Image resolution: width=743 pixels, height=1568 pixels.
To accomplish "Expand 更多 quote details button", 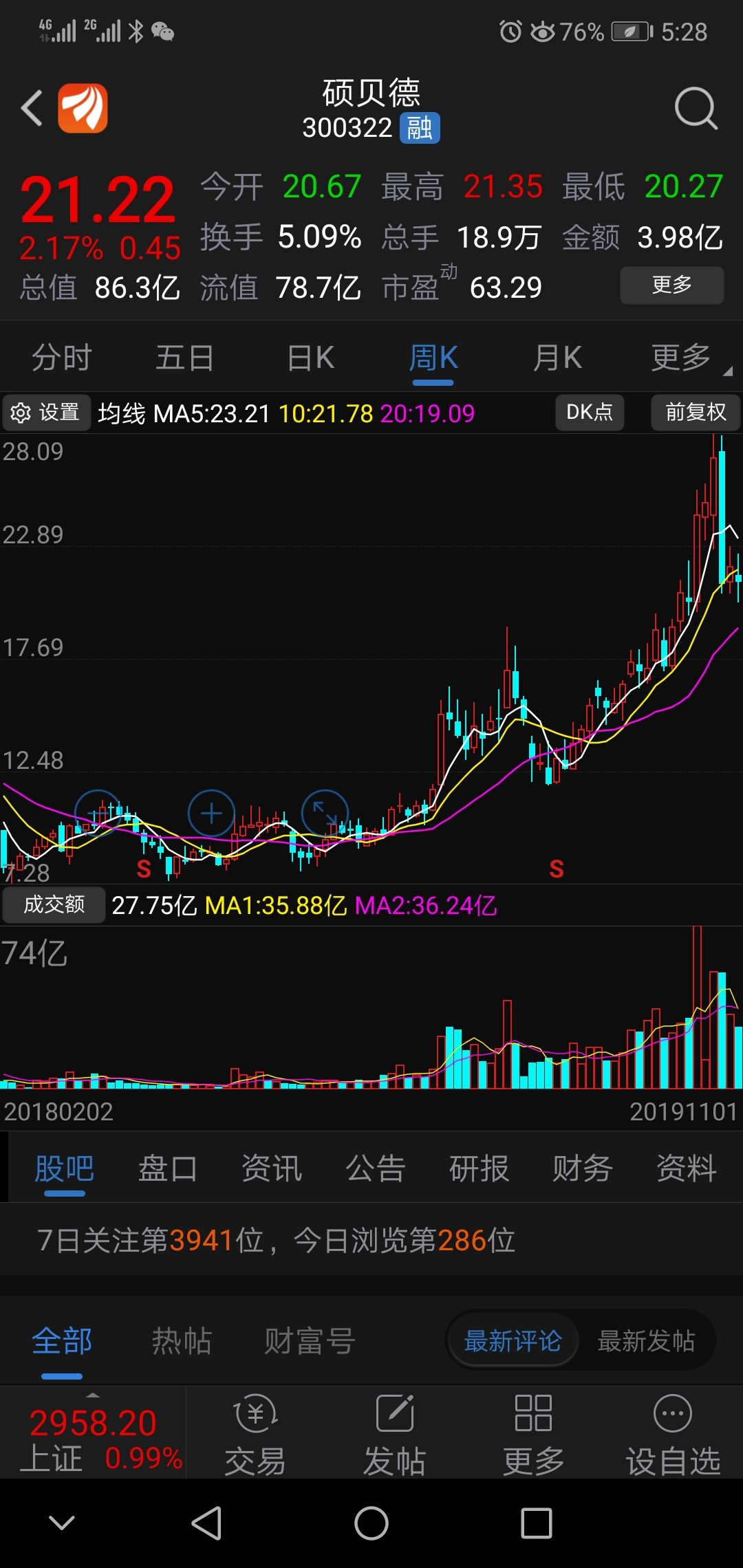I will click(671, 285).
